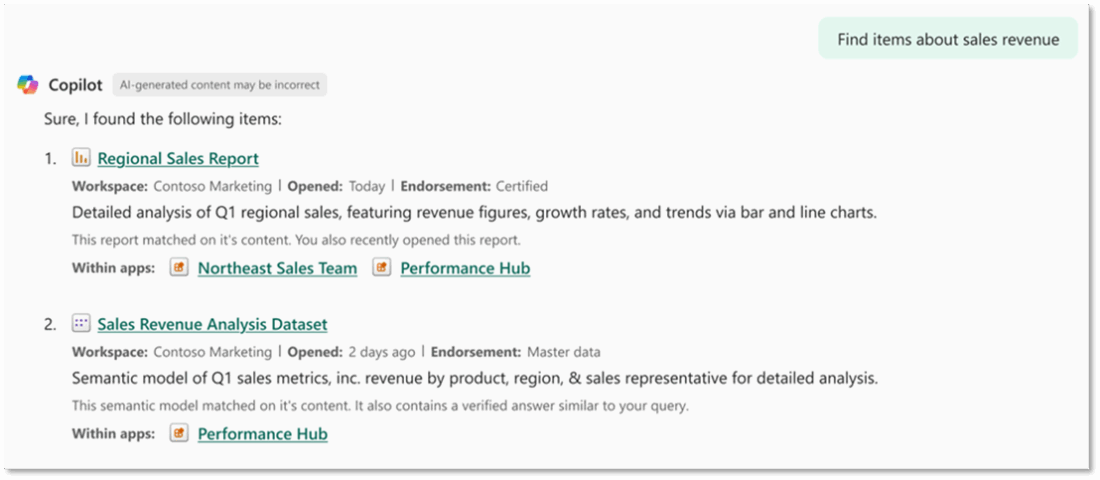Image resolution: width=1100 pixels, height=480 pixels.
Task: Select the semantic model Q1 sales metrics description
Action: point(475,379)
